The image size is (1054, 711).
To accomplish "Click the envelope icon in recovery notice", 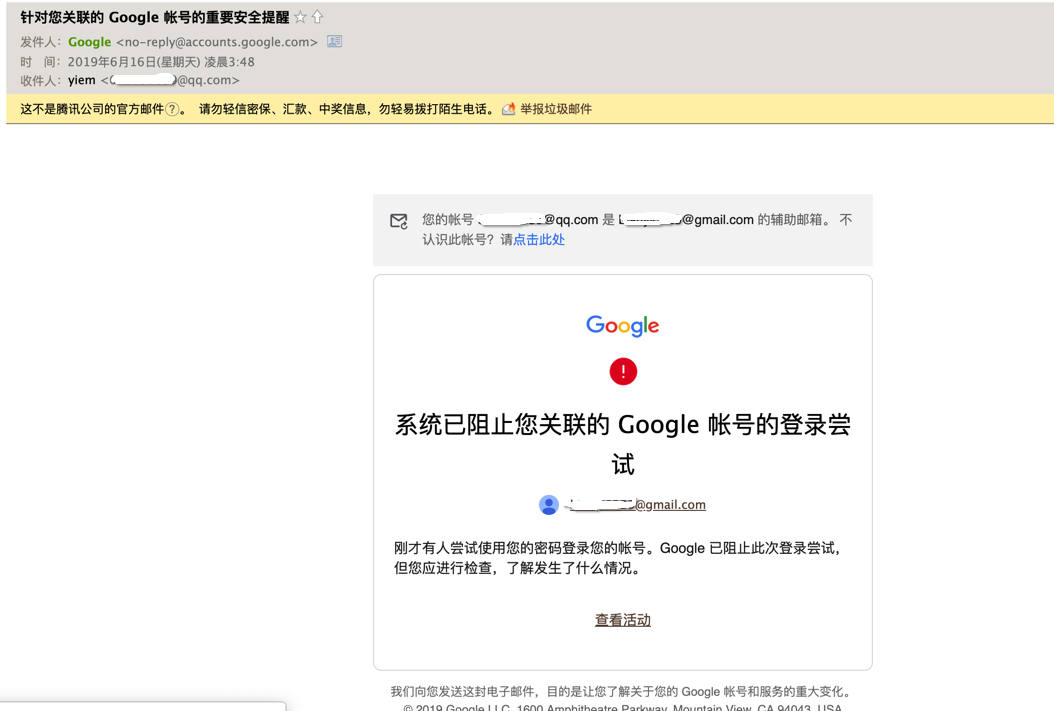I will click(x=399, y=220).
